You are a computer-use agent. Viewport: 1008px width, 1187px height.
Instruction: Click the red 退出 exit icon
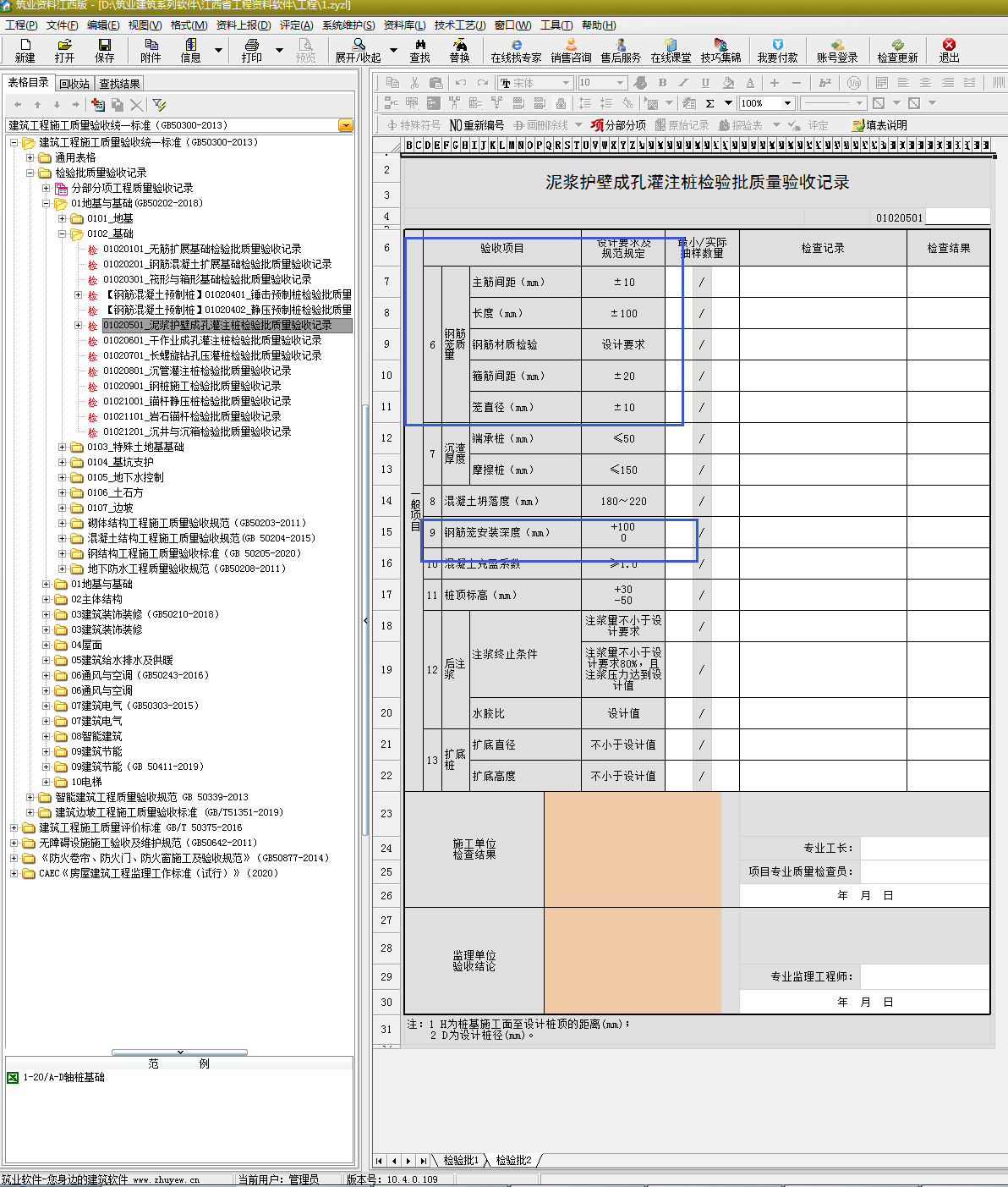click(949, 51)
